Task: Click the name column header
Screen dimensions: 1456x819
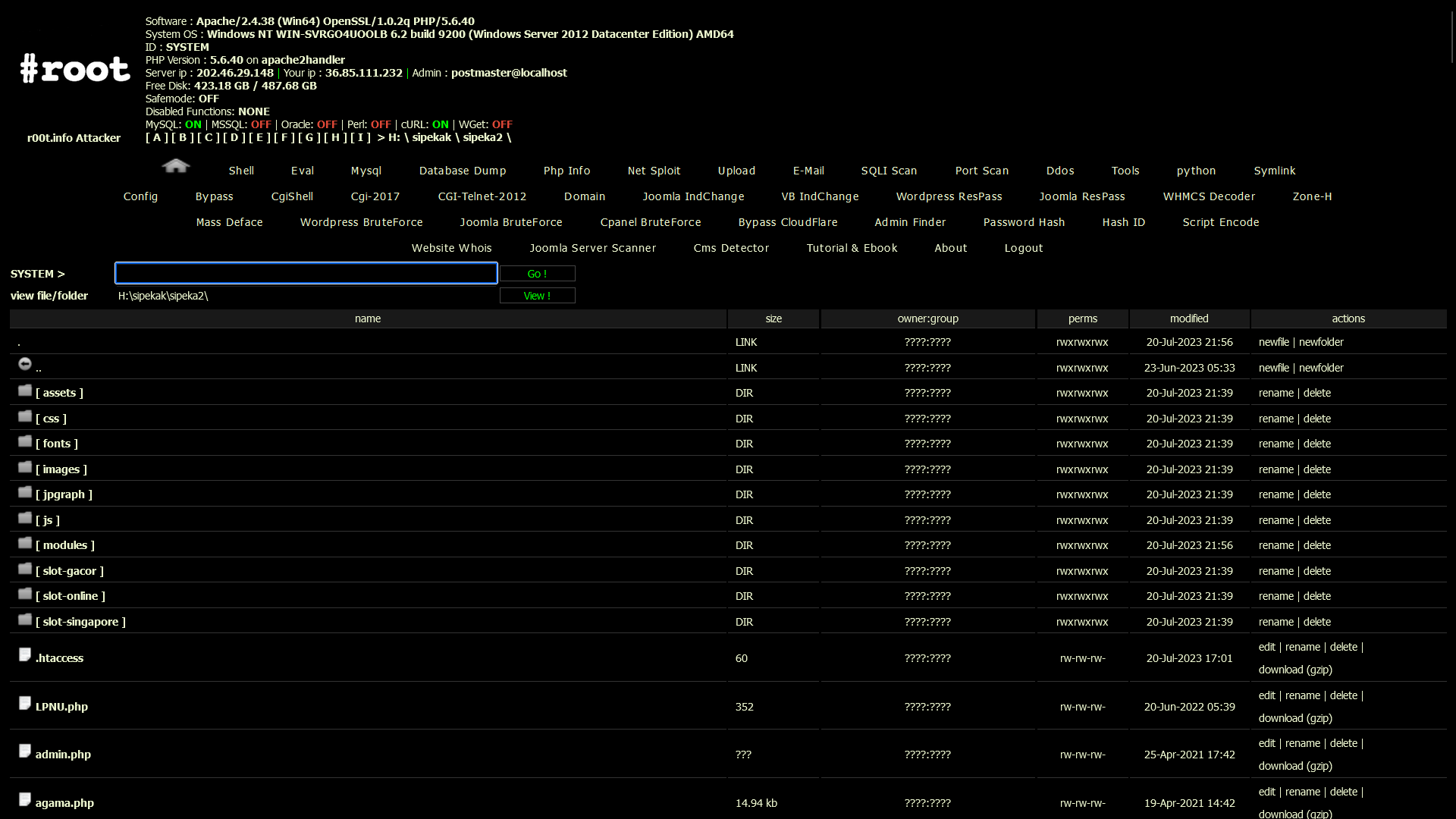Action: click(x=368, y=318)
